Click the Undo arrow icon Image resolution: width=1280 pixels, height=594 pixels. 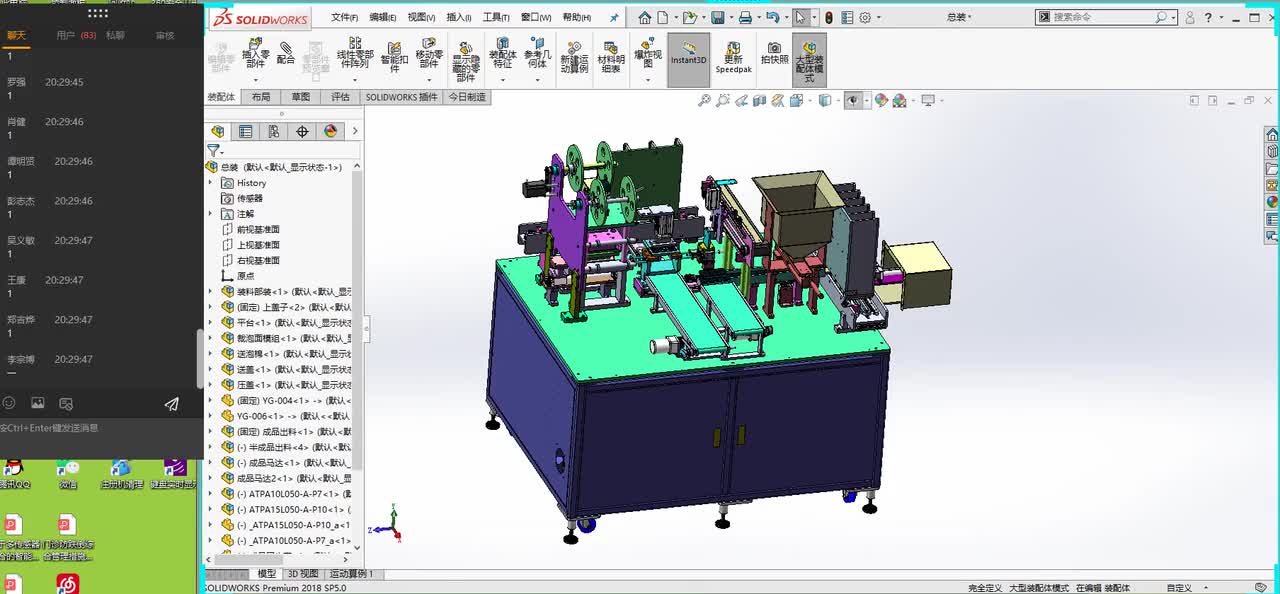tap(772, 17)
